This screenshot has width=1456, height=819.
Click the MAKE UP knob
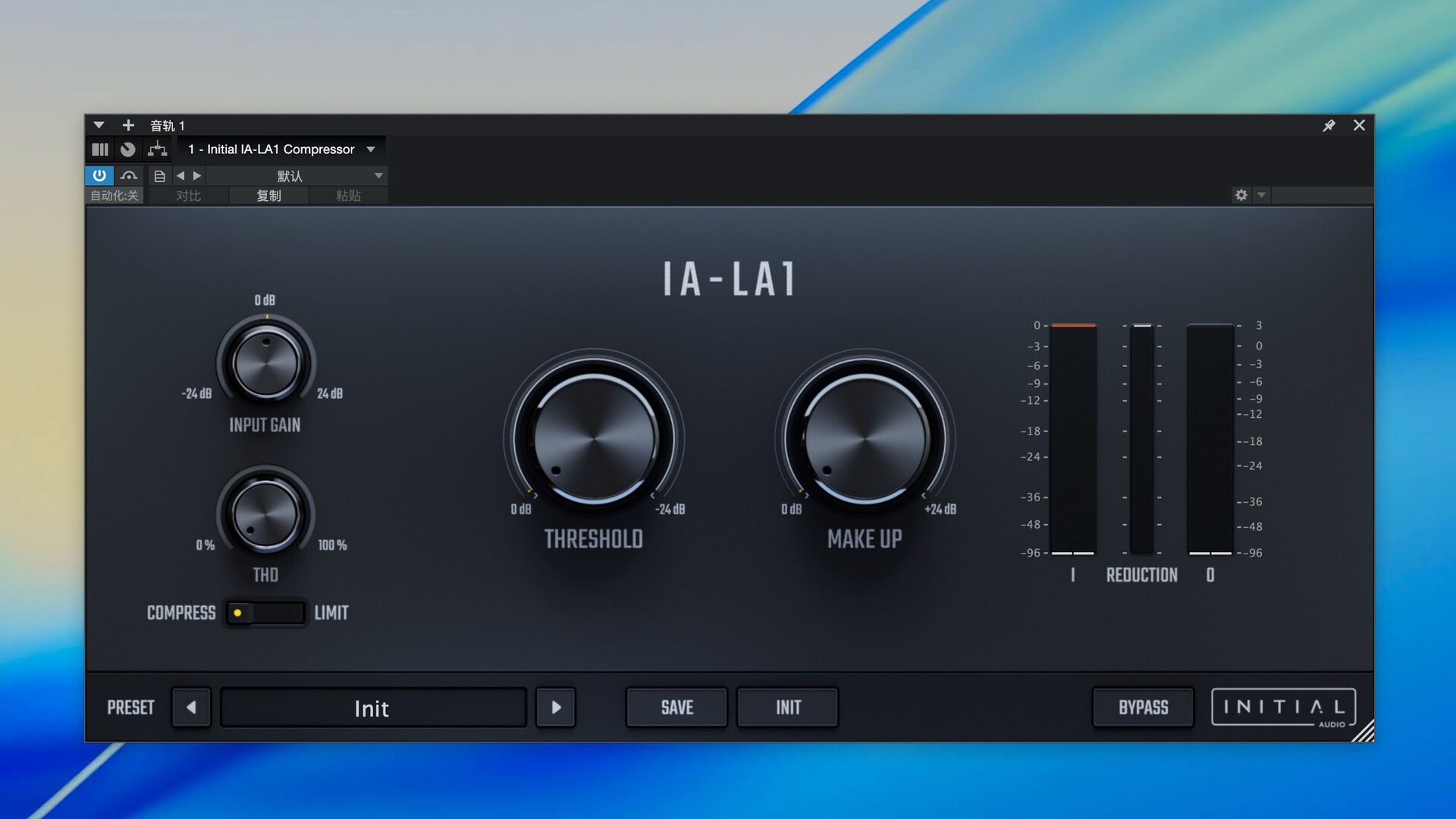pos(864,438)
